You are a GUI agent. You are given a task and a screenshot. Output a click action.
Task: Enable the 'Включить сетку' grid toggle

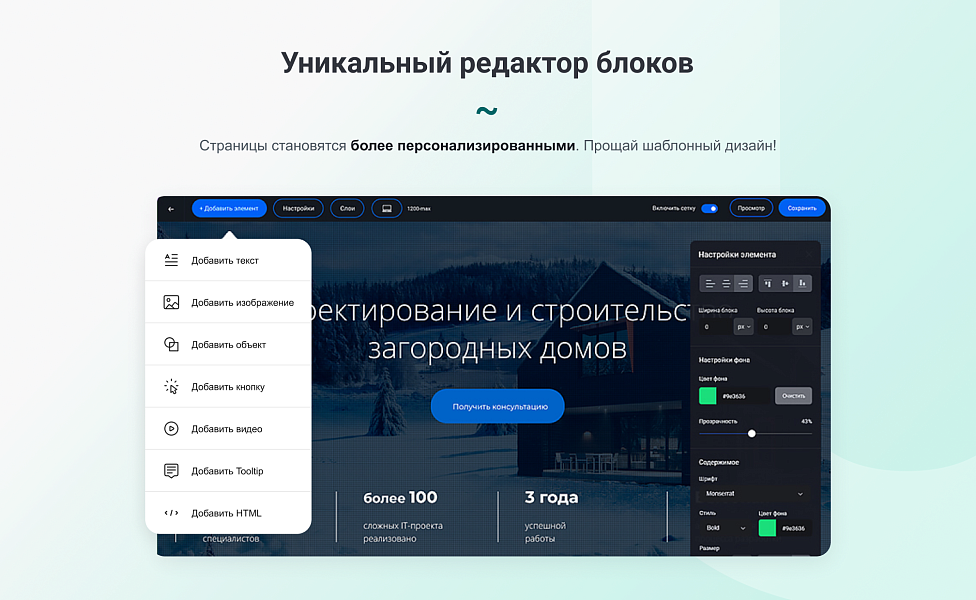(x=710, y=208)
